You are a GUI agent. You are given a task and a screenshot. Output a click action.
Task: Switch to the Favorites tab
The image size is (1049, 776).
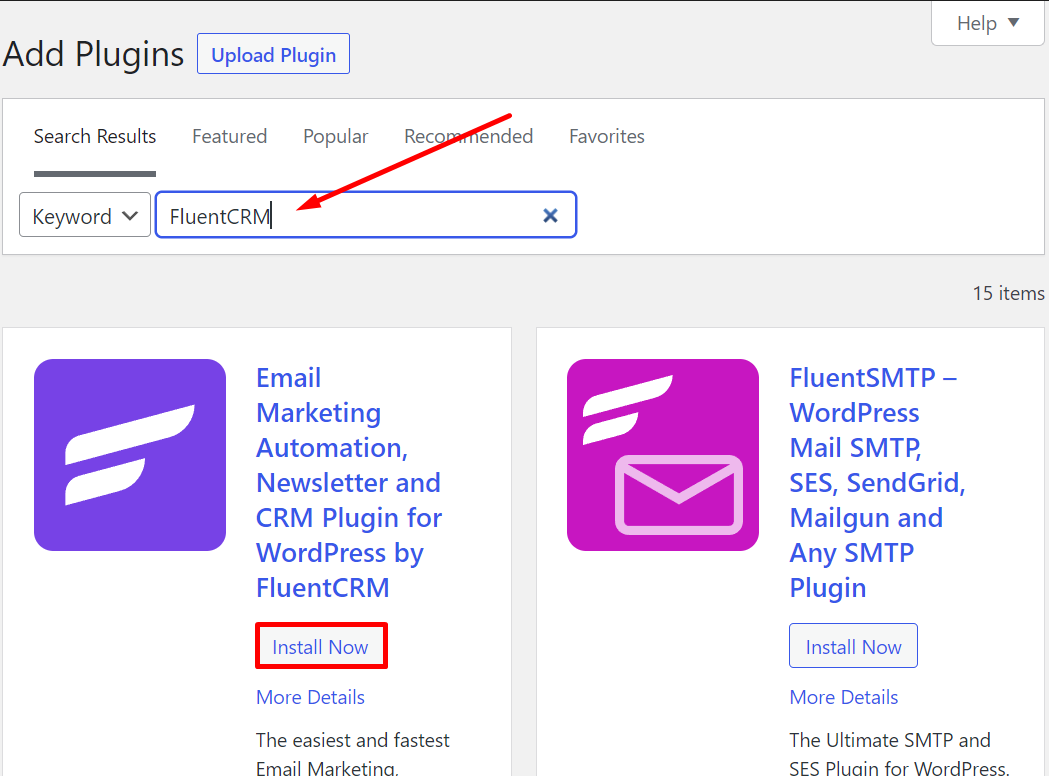click(x=607, y=136)
